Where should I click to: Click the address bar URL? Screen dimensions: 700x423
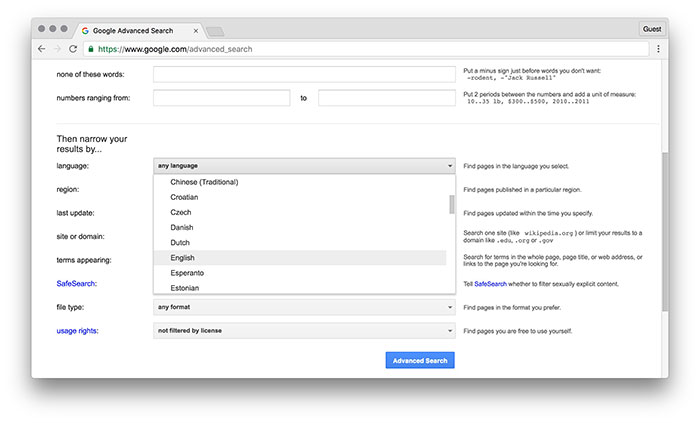coord(175,49)
